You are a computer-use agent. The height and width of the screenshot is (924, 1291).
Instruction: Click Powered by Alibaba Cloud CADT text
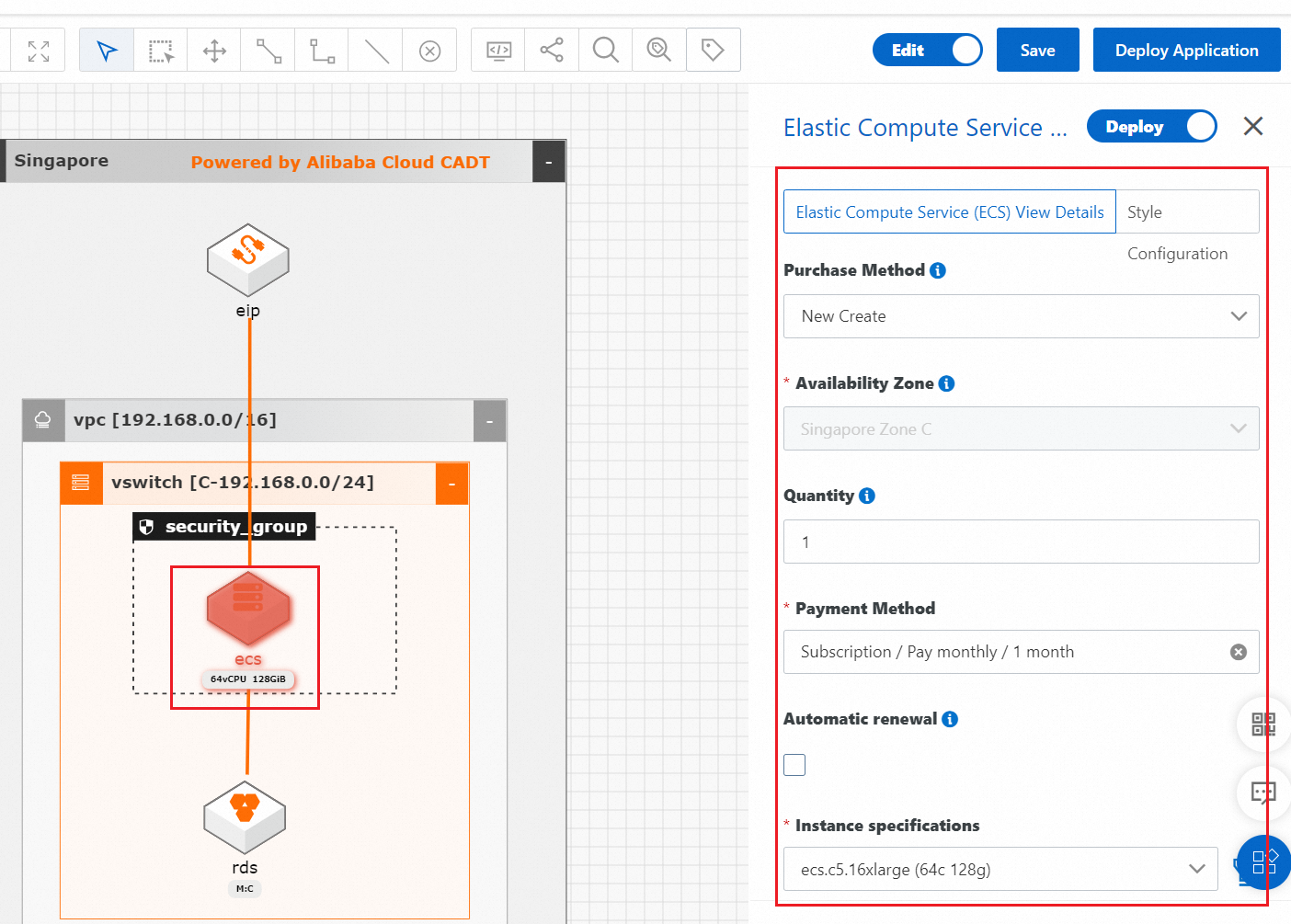340,163
